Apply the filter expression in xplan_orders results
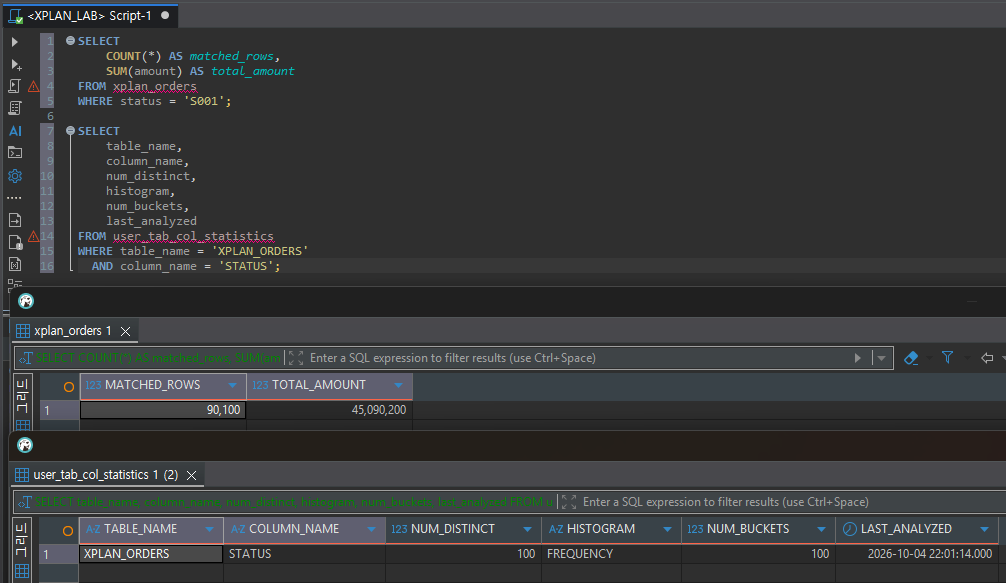1006x583 pixels. [x=858, y=358]
